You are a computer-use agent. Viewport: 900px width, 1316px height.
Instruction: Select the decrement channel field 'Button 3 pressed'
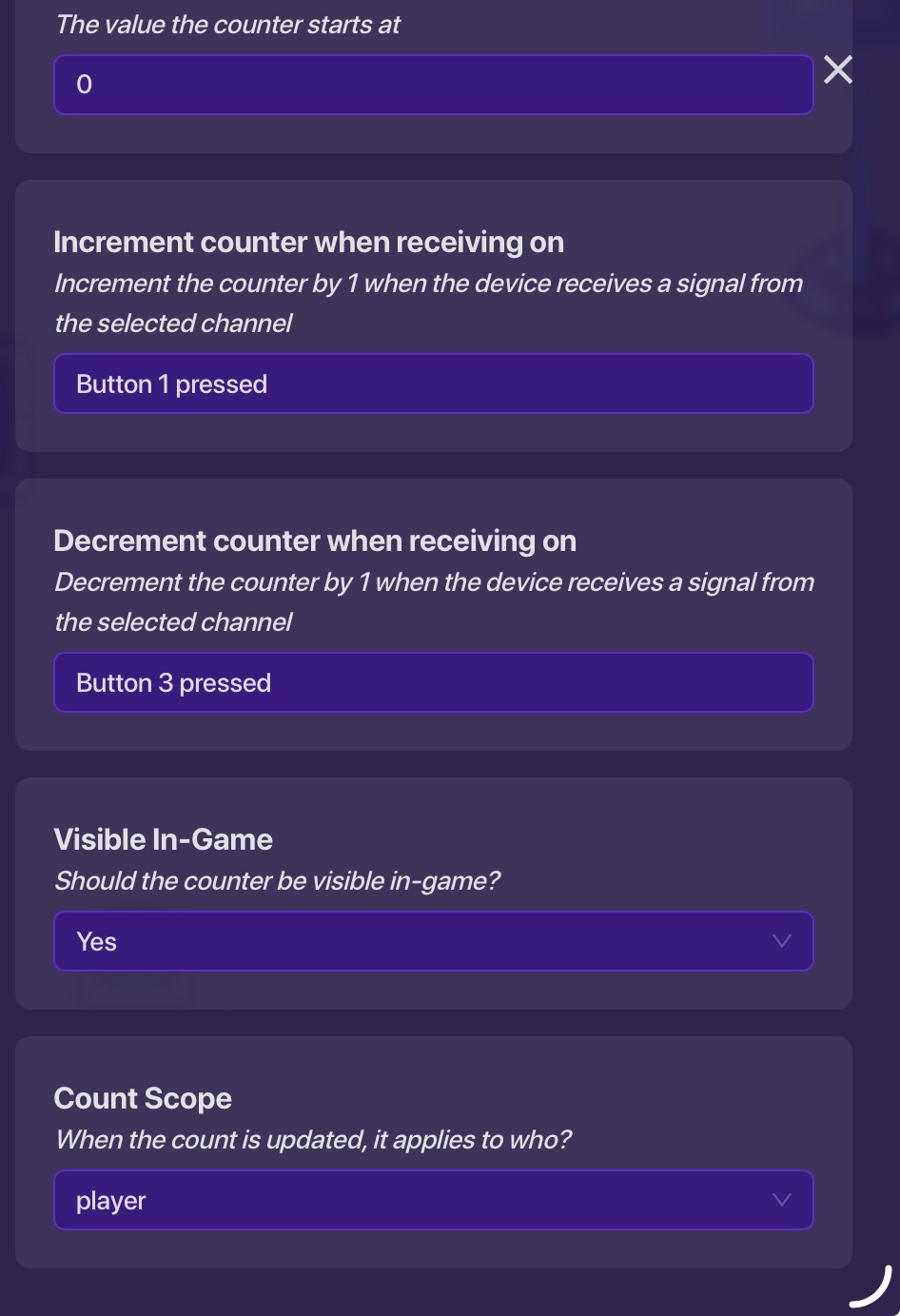tap(433, 682)
